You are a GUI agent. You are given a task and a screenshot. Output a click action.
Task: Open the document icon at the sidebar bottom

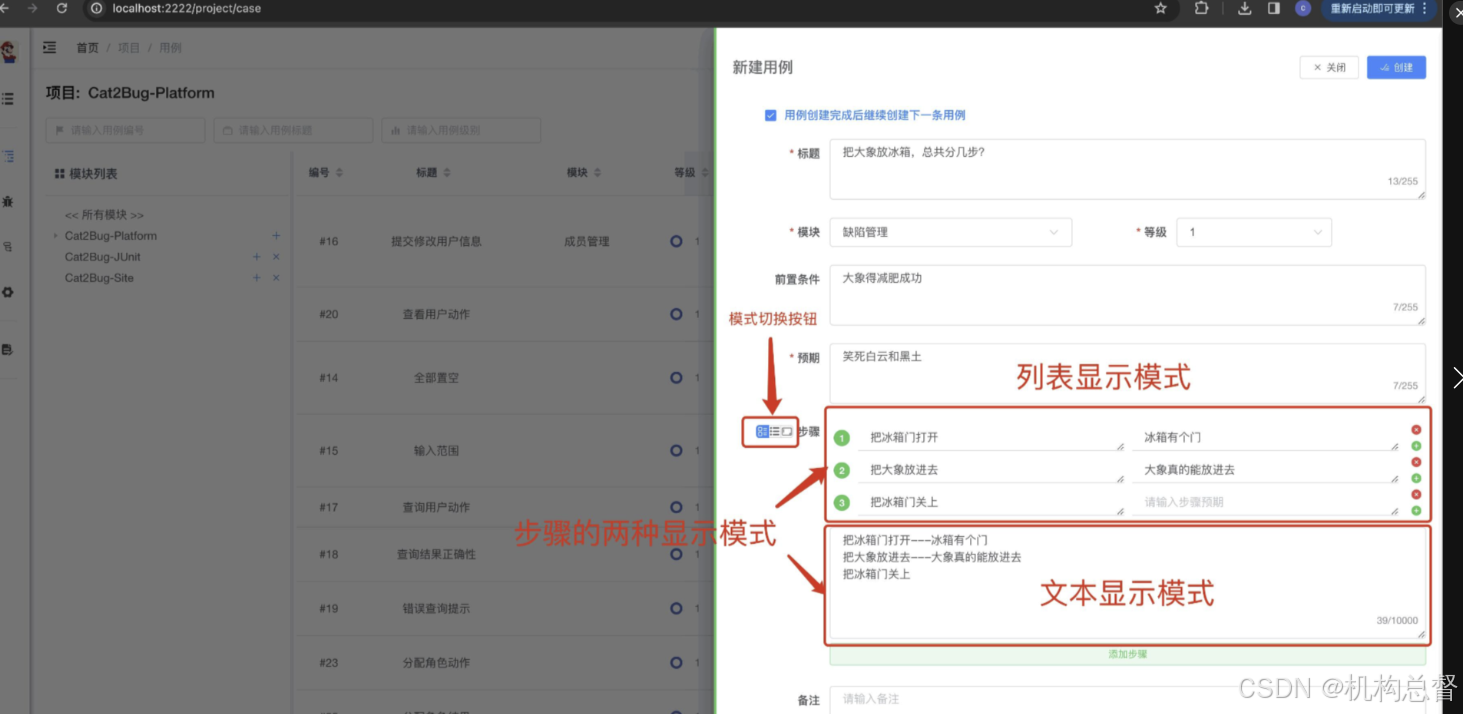pyautogui.click(x=8, y=350)
